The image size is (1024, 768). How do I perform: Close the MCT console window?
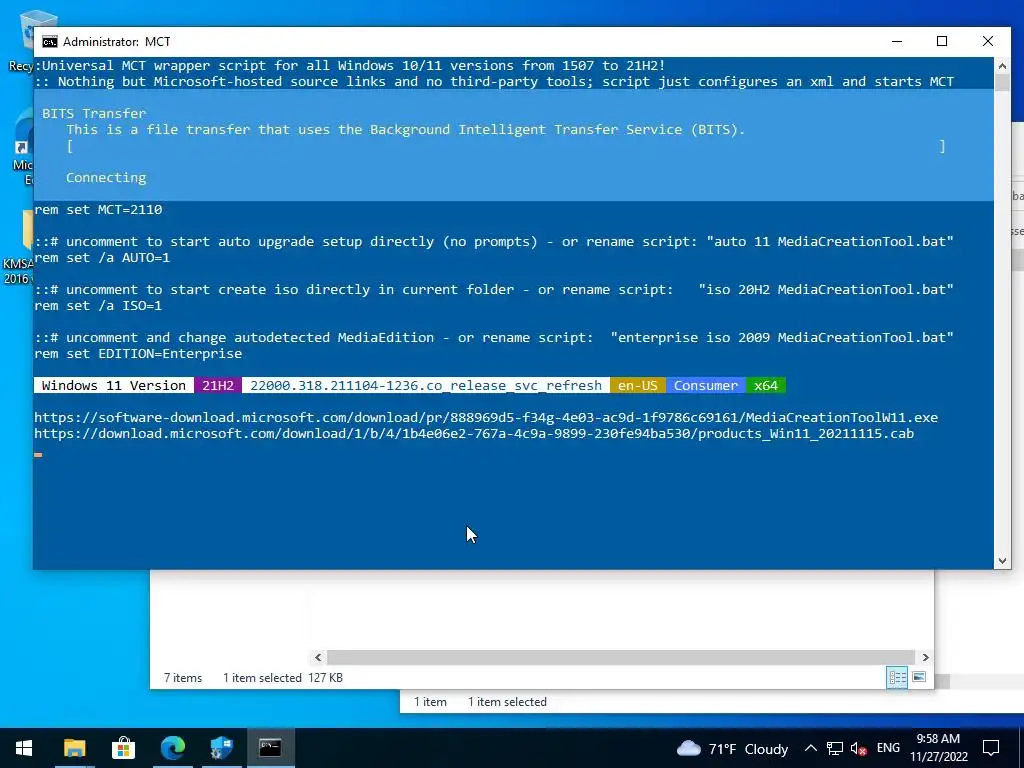coord(987,41)
